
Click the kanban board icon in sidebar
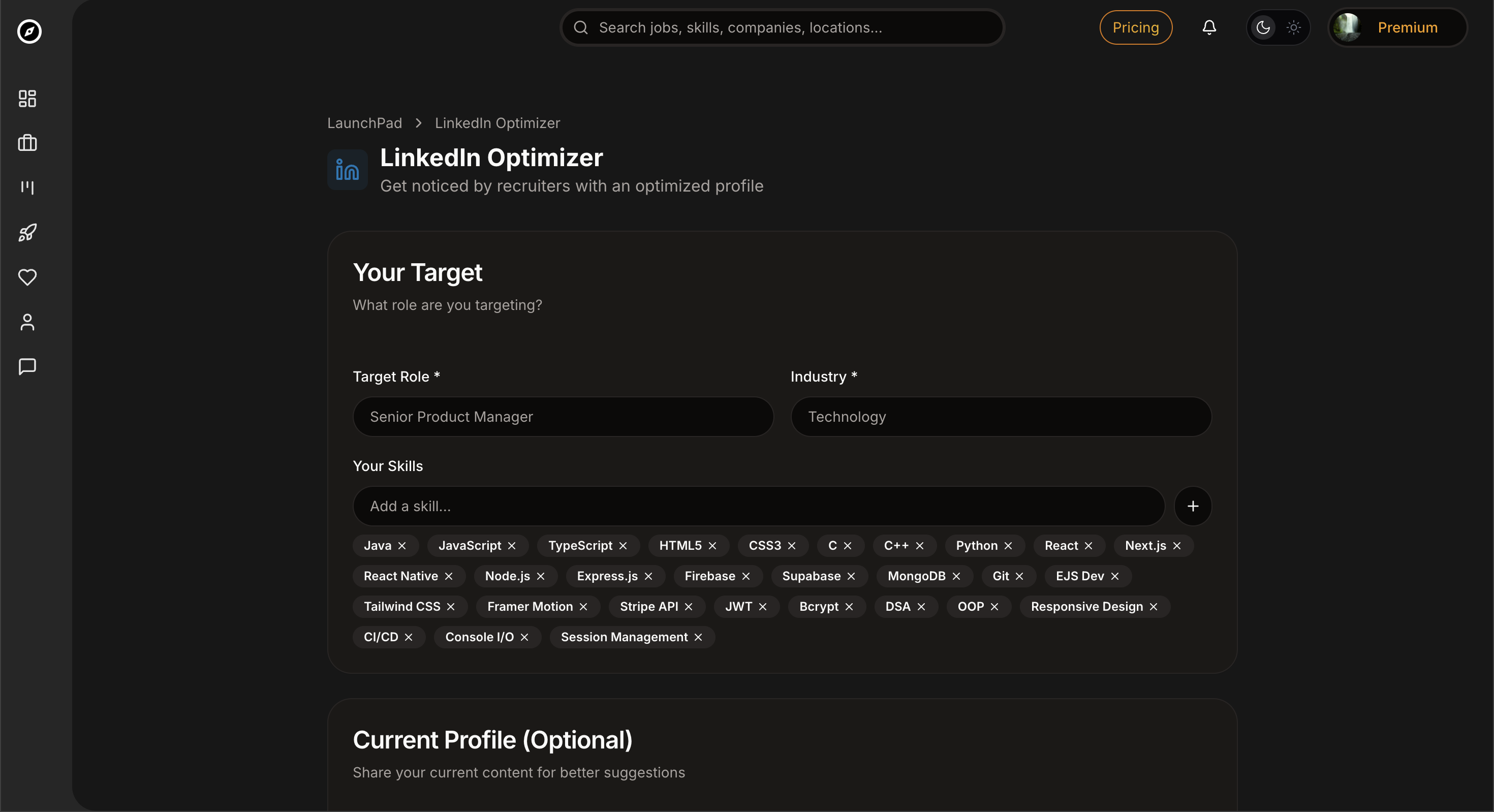point(27,188)
